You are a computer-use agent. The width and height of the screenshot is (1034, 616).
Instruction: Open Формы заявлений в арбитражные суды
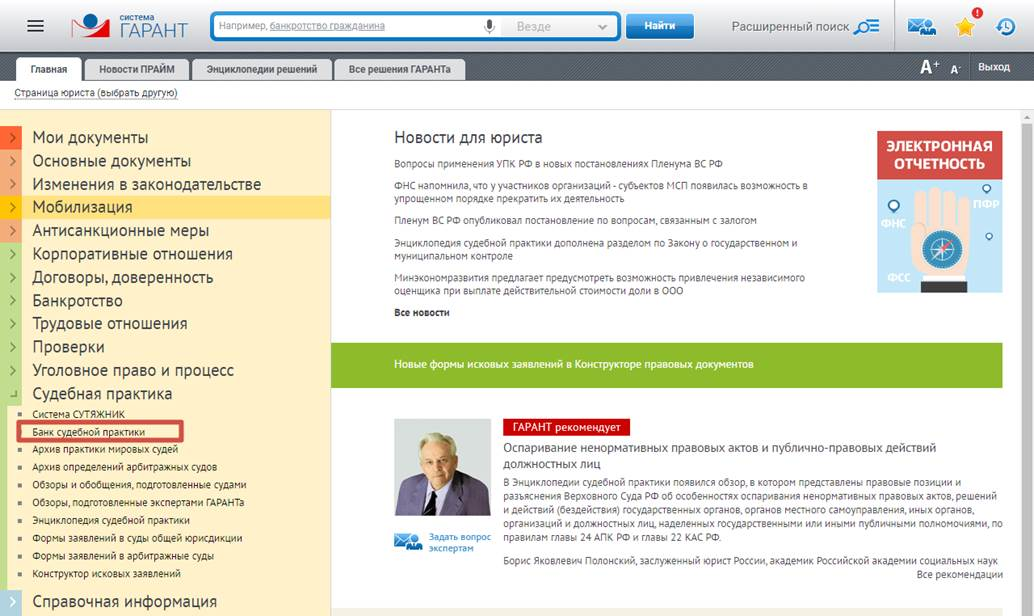[x=123, y=556]
